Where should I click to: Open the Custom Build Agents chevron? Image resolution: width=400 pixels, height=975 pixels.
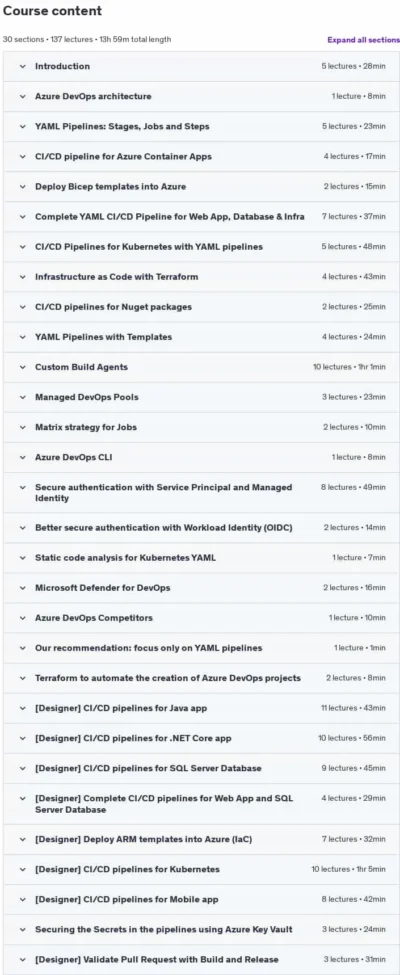[22, 367]
